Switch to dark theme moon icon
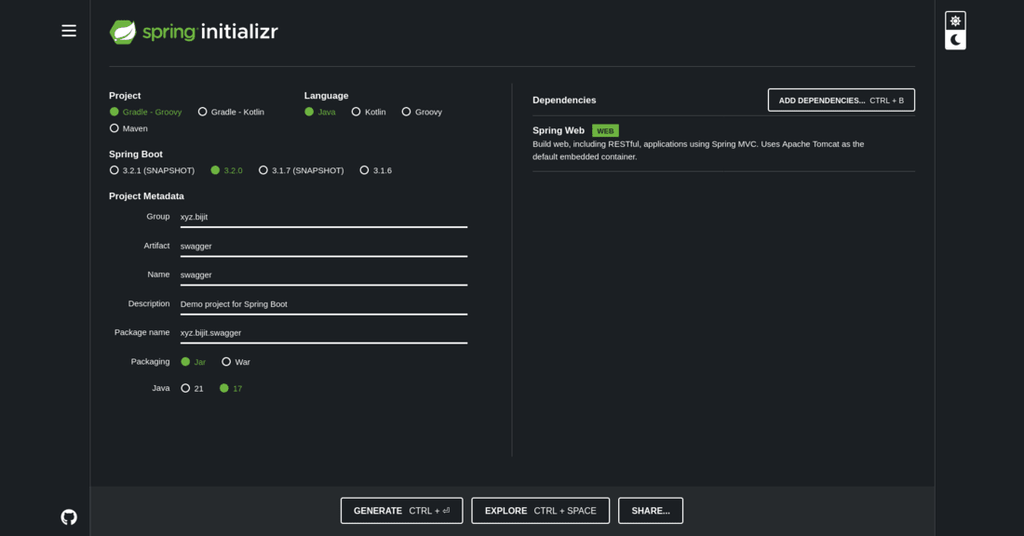 point(955,40)
